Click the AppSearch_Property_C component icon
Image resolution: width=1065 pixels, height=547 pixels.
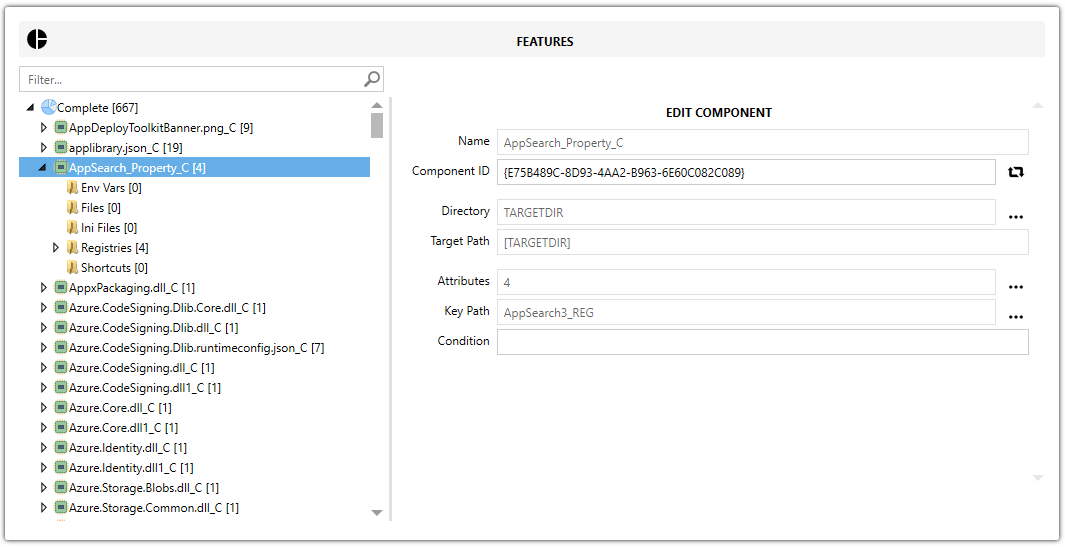pos(60,167)
